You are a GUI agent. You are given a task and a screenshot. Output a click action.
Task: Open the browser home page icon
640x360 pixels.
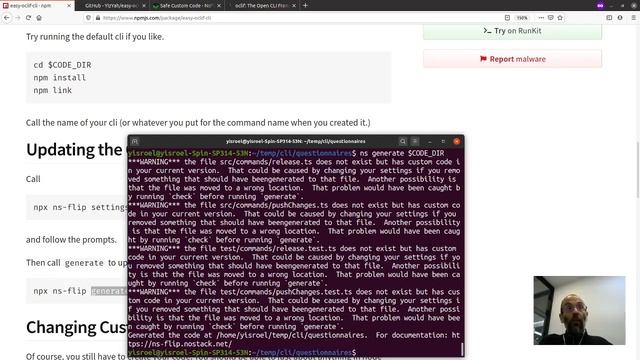pyautogui.click(x=39, y=18)
